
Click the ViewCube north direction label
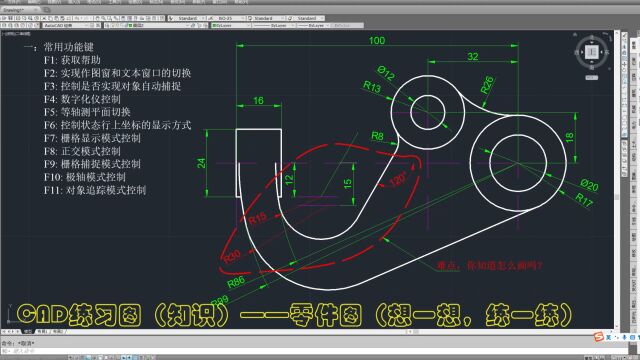pos(592,38)
